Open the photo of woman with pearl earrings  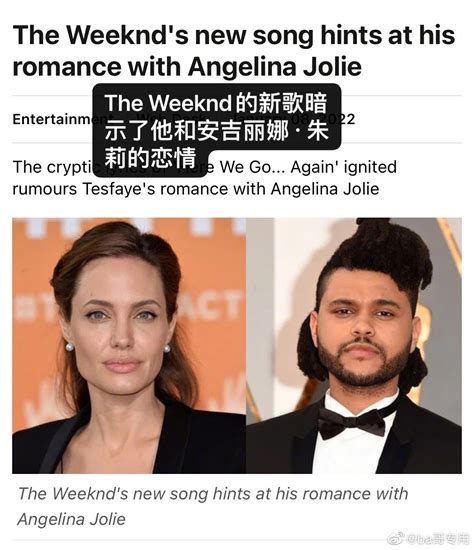click(129, 346)
